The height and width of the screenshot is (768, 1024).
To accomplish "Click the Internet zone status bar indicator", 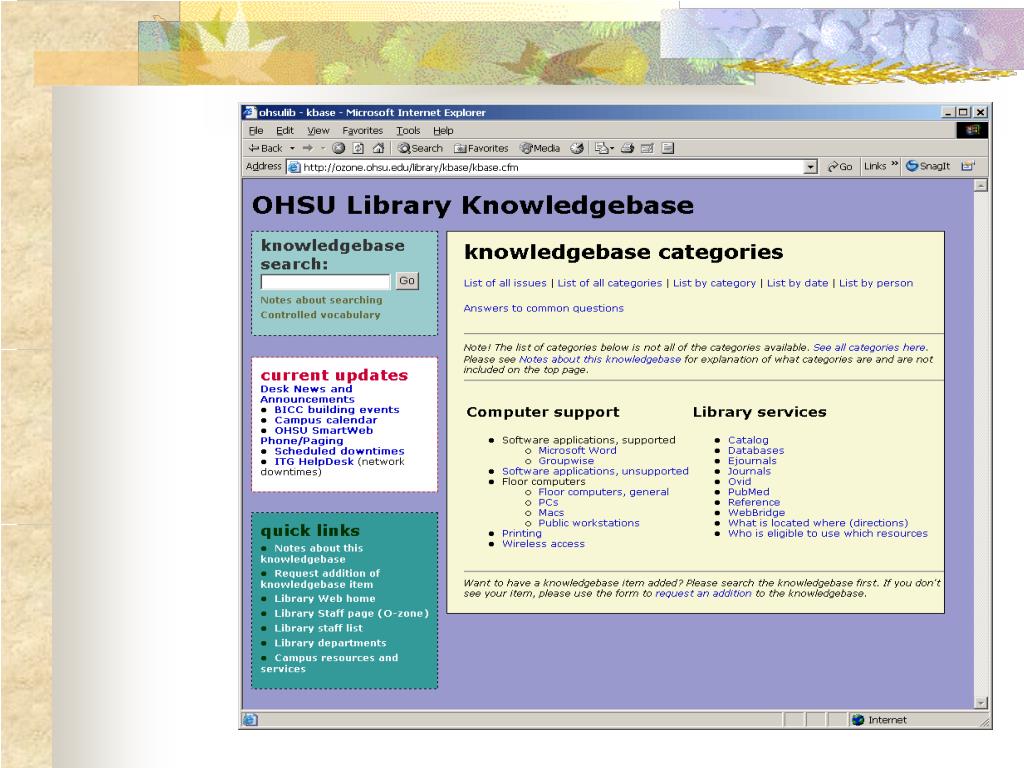I will [x=880, y=720].
